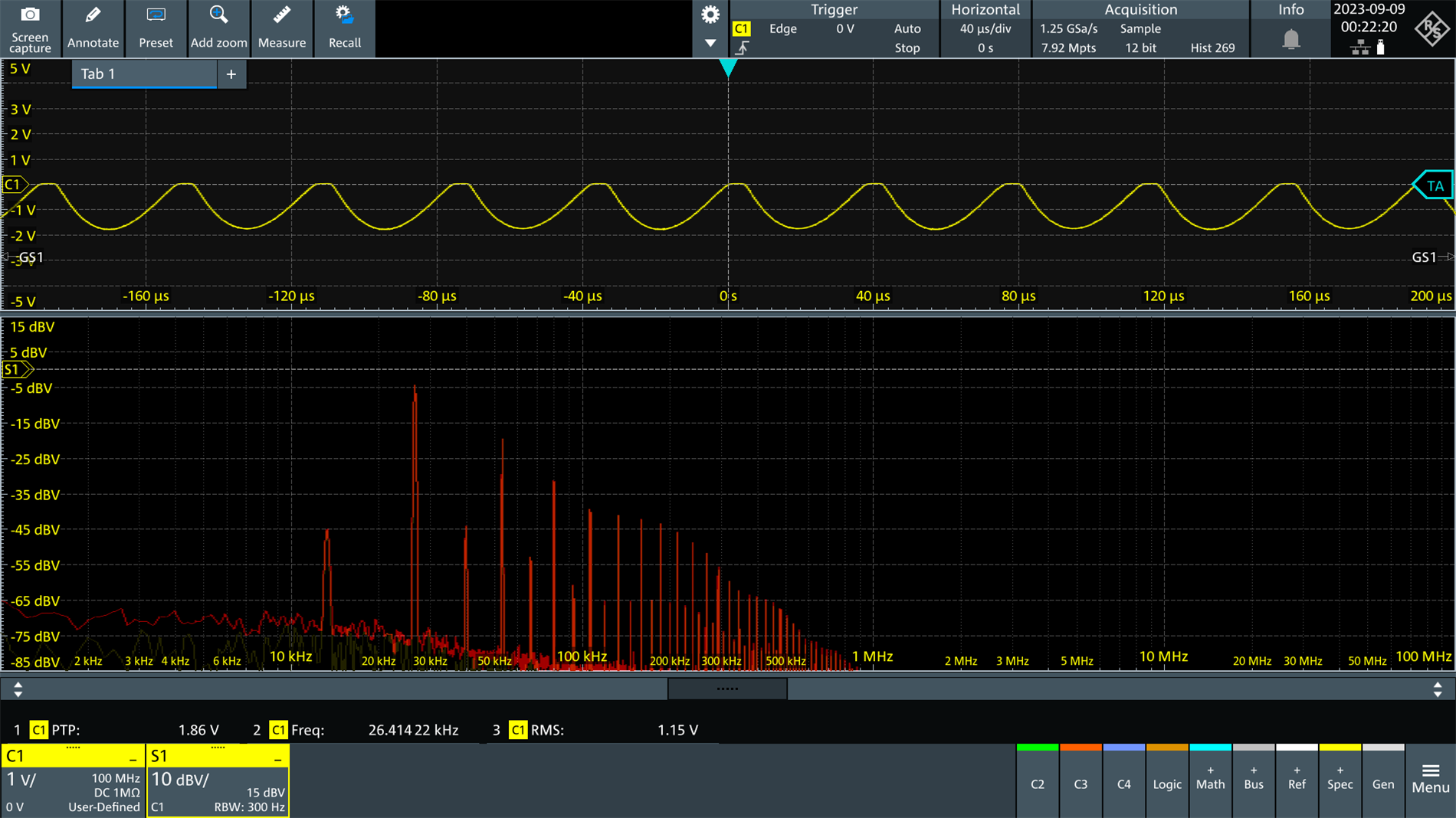1456x818 pixels.
Task: Click the results panel drag handle dots
Action: coord(727,689)
